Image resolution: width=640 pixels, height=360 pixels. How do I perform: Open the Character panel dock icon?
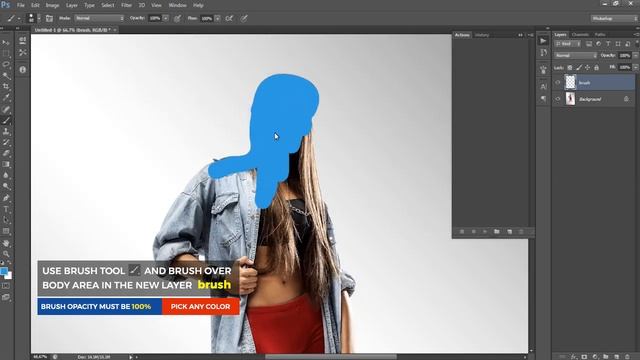[x=543, y=87]
